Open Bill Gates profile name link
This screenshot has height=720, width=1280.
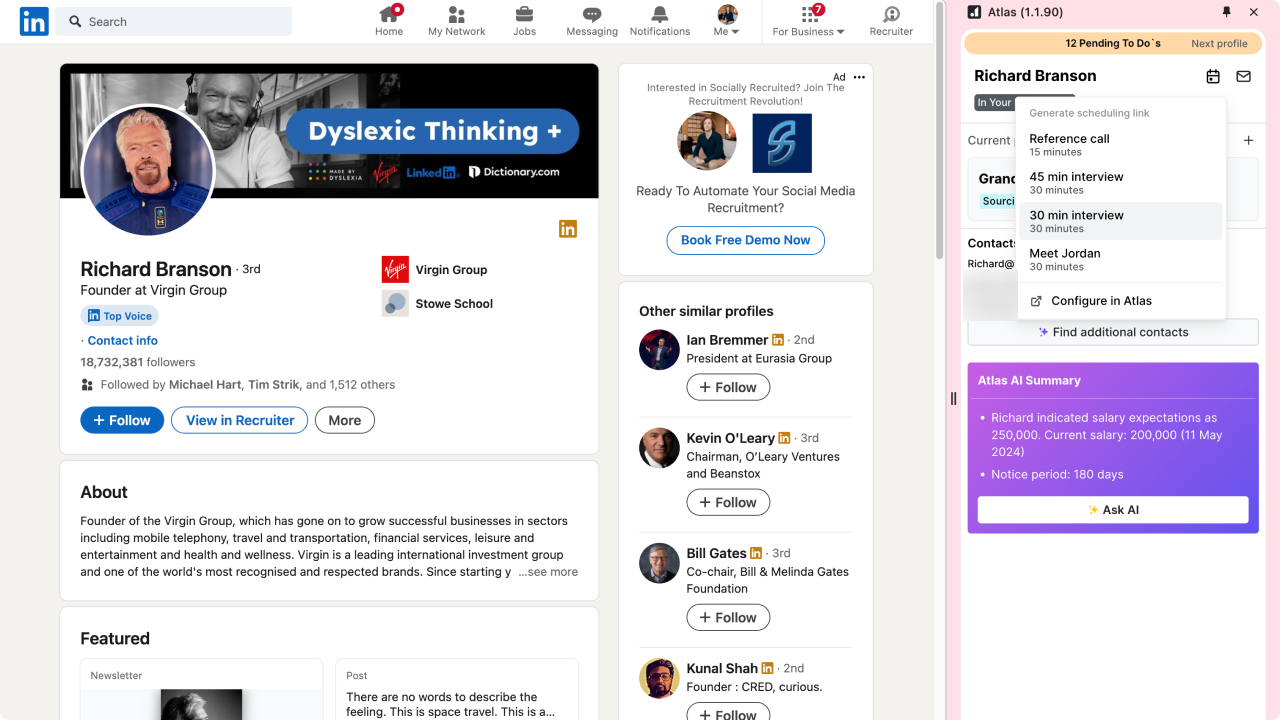coord(716,553)
